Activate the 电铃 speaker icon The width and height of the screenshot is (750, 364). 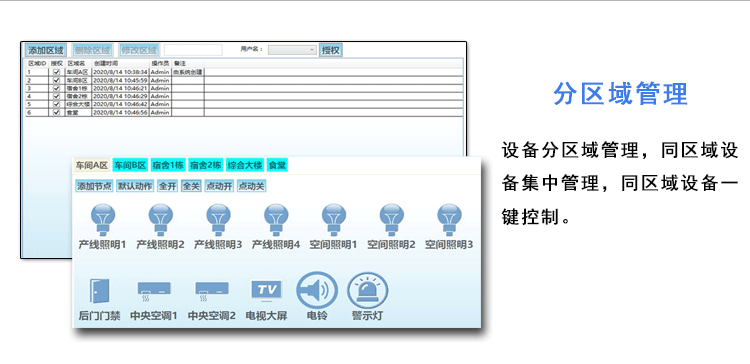pyautogui.click(x=317, y=290)
